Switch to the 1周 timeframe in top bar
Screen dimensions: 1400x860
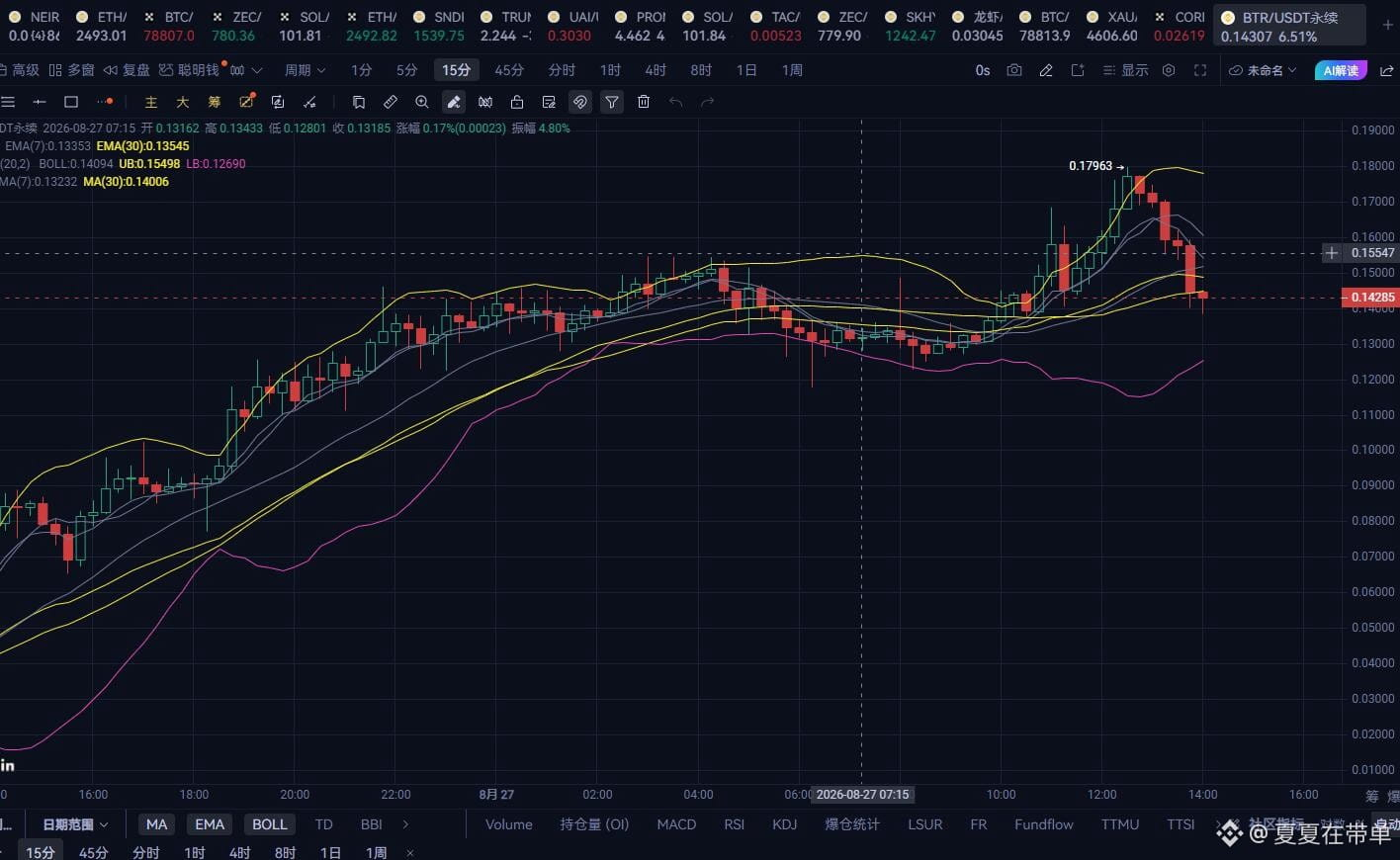(x=792, y=70)
